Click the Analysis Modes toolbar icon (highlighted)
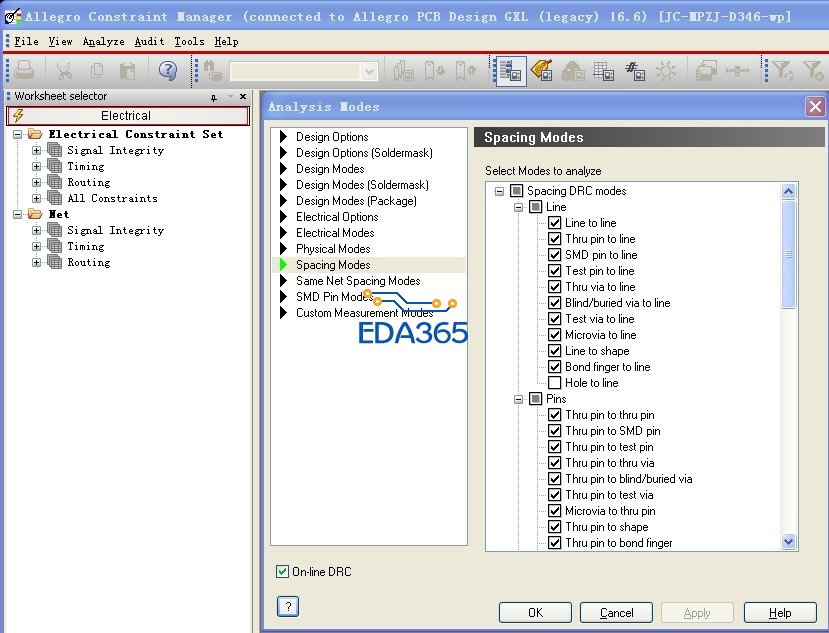829x633 pixels. coord(510,70)
